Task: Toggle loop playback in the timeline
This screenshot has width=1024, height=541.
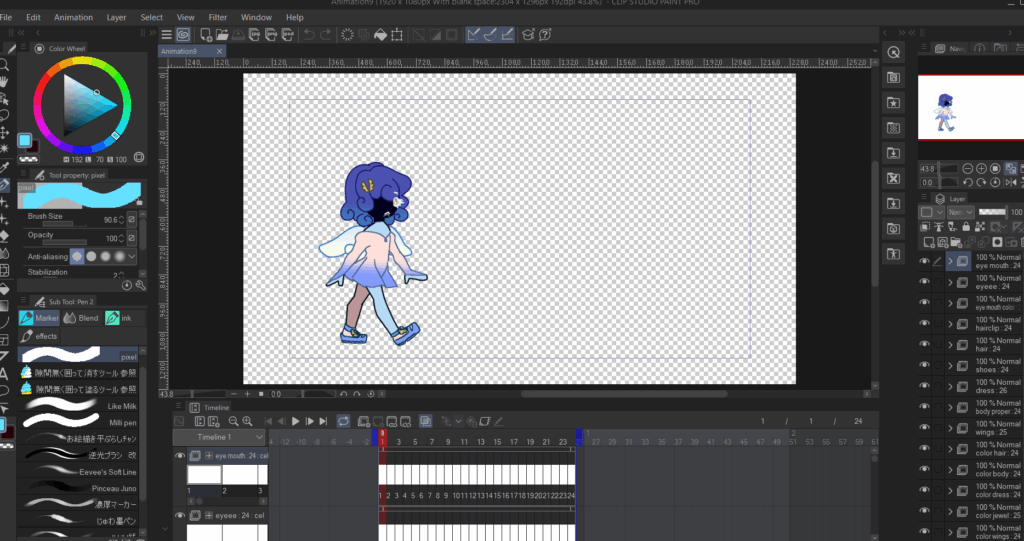Action: [343, 421]
